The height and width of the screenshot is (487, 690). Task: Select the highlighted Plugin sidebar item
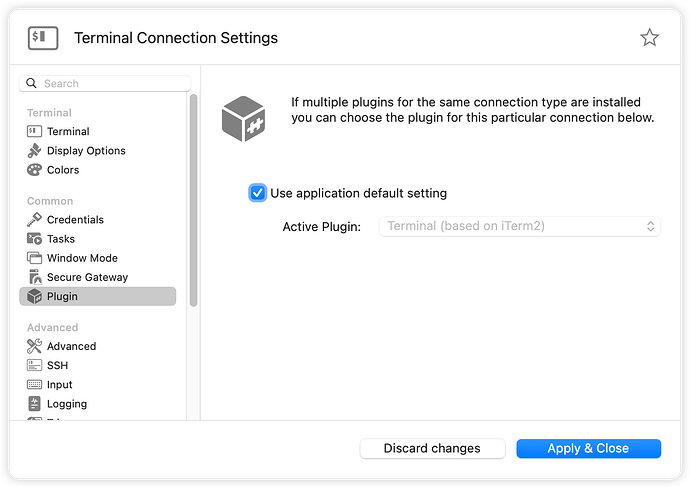[97, 296]
